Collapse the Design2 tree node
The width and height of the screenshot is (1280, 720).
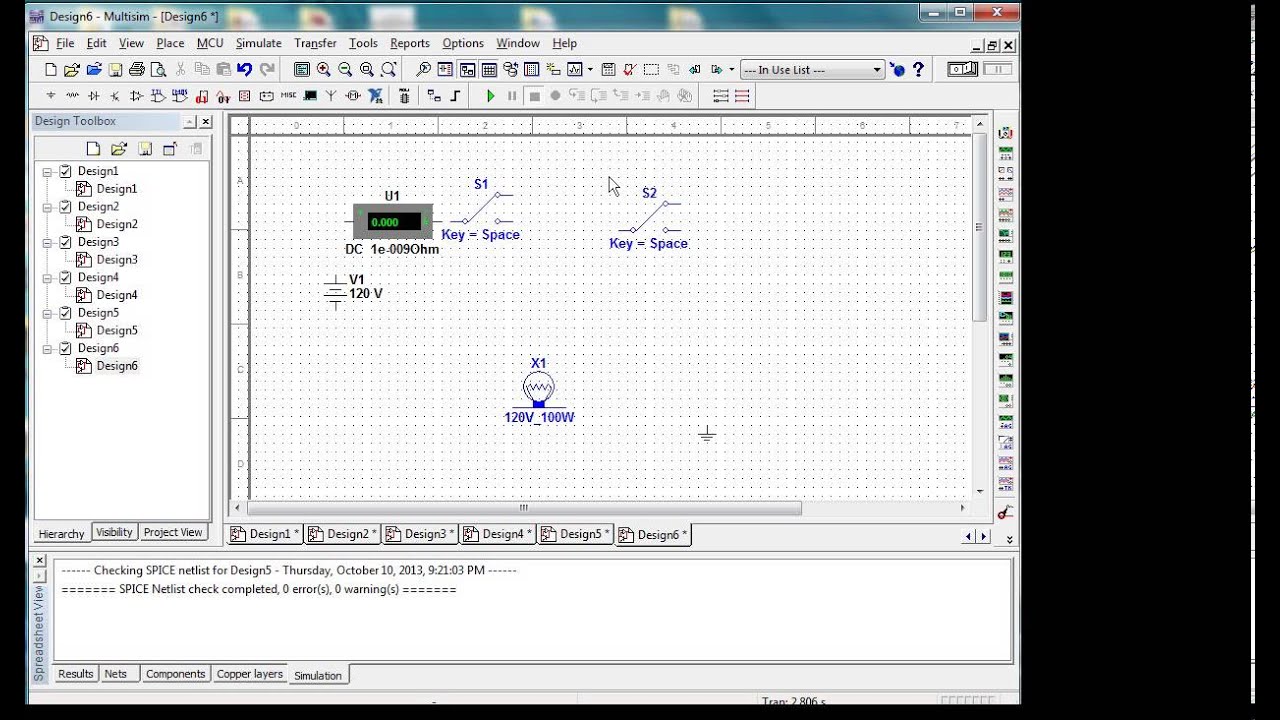coord(47,207)
